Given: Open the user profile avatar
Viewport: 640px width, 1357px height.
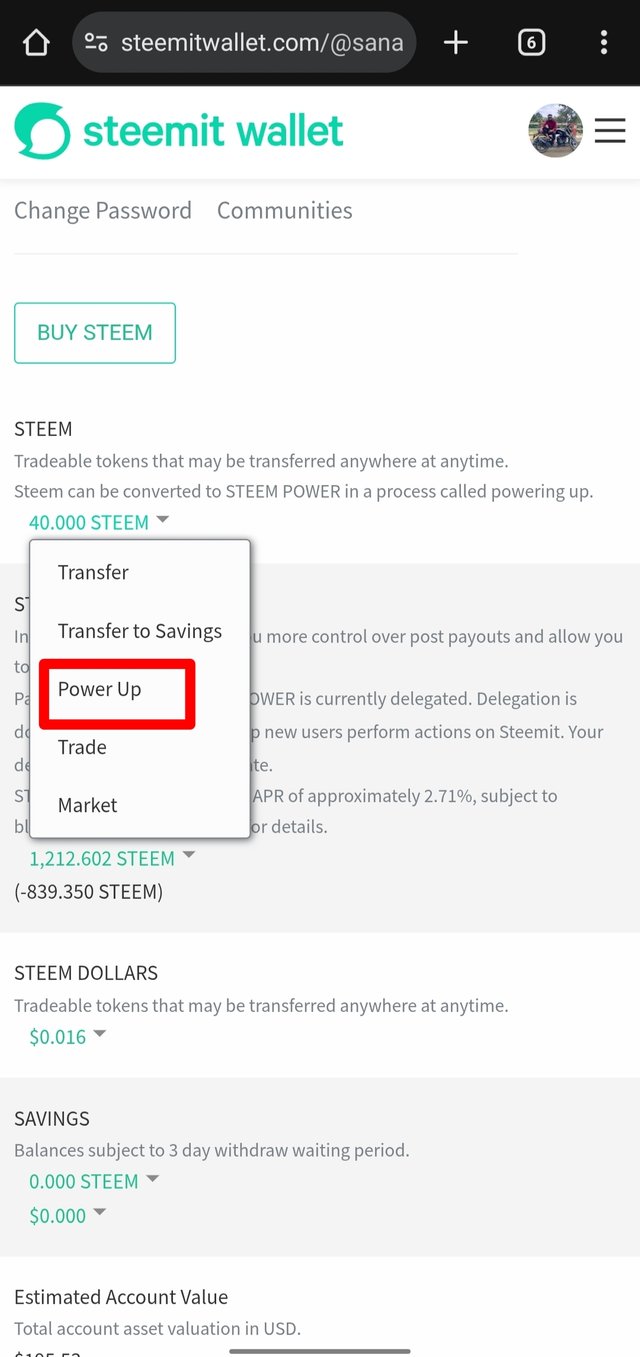Looking at the screenshot, I should pyautogui.click(x=555, y=131).
